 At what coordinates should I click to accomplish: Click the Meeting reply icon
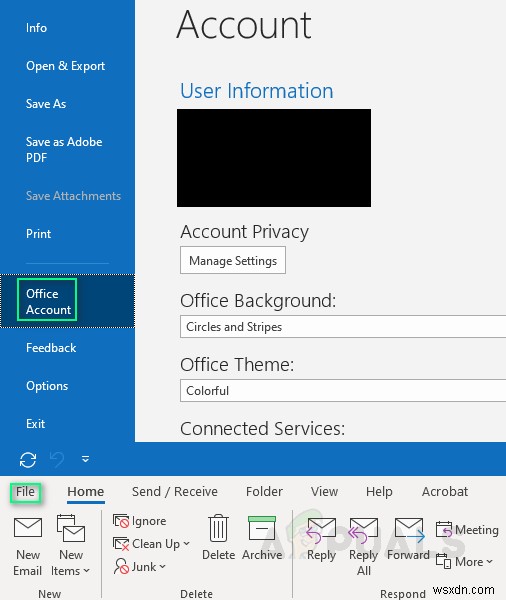[x=444, y=530]
